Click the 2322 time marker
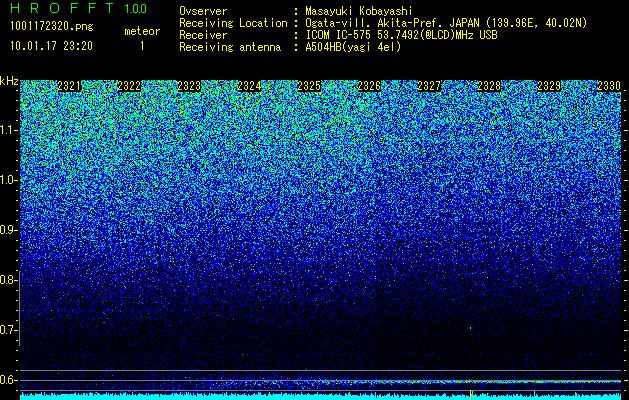 pos(129,86)
